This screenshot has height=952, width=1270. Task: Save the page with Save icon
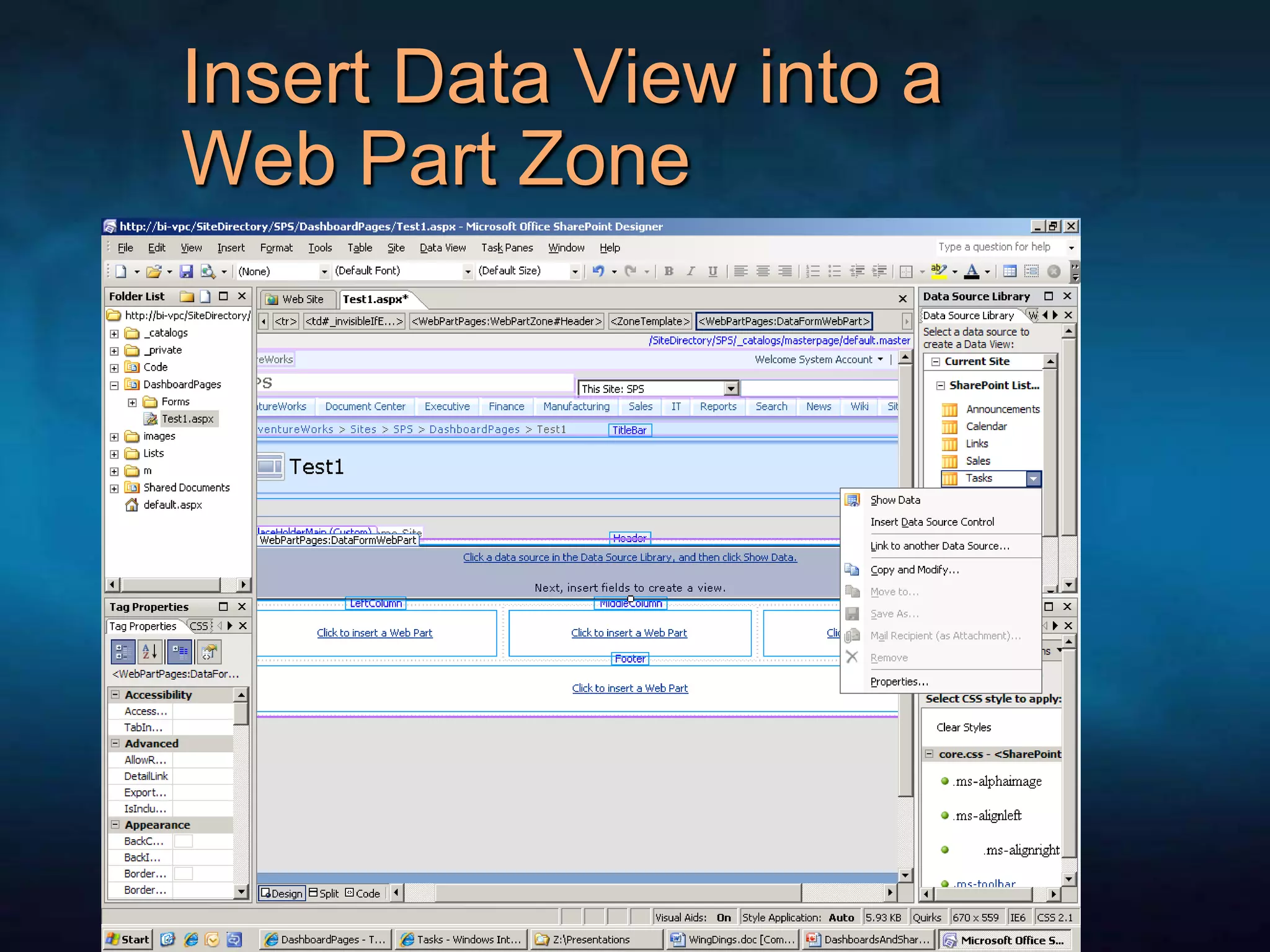pyautogui.click(x=186, y=271)
